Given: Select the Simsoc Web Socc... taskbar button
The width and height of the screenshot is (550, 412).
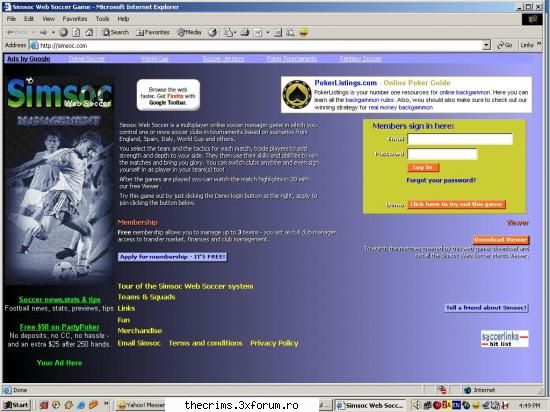Looking at the screenshot, I should 370,405.
